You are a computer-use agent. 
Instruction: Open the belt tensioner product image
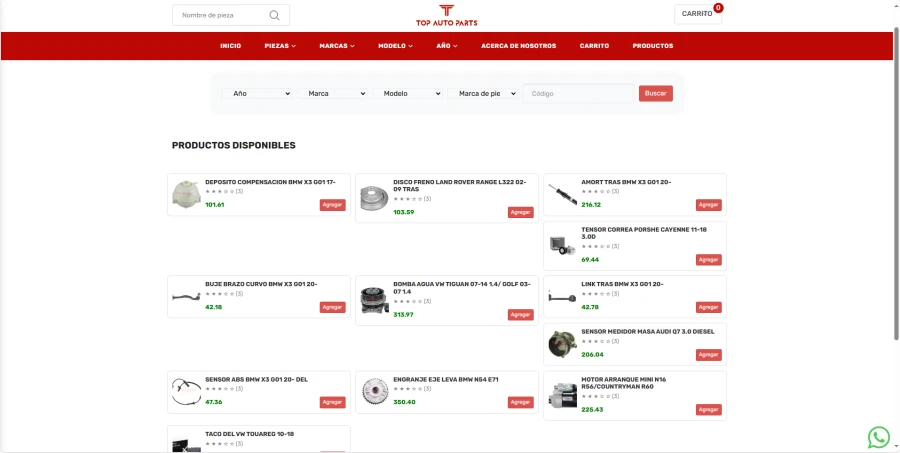coord(562,246)
